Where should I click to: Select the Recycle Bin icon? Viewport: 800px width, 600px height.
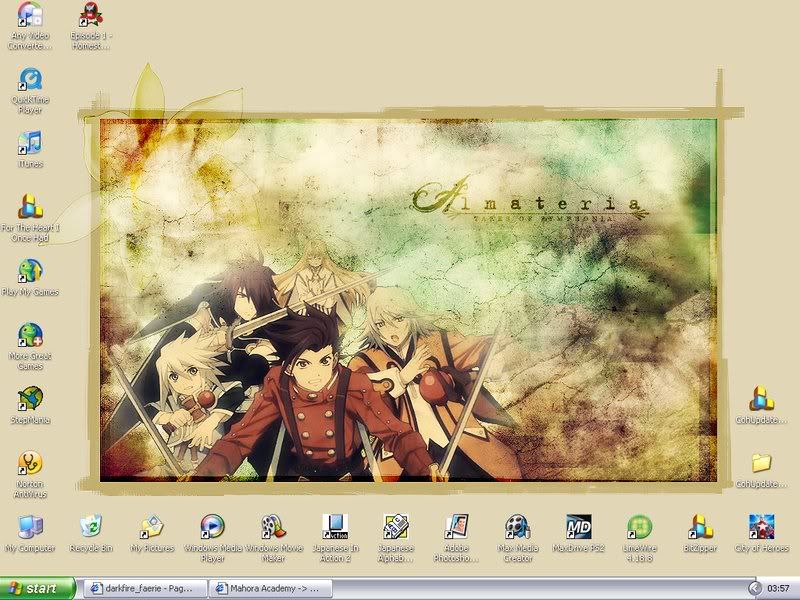(91, 527)
